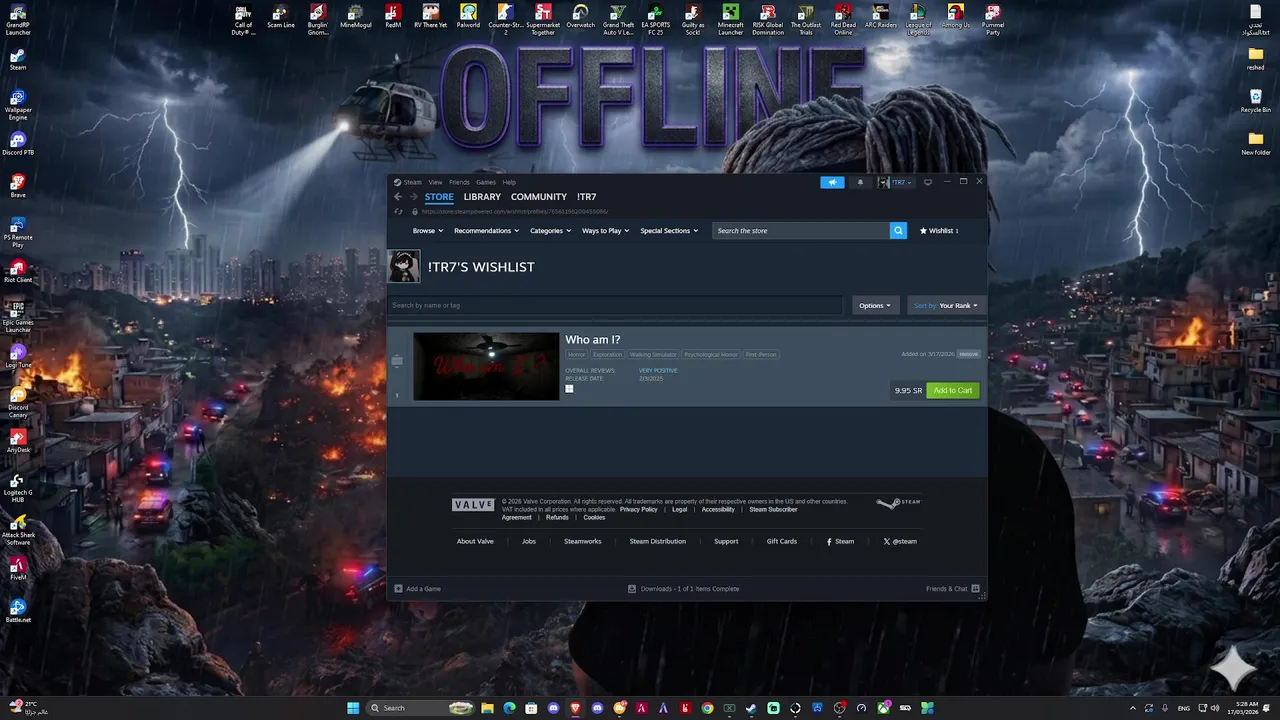
Task: Open the Among Us desktop shortcut
Action: [x=956, y=16]
